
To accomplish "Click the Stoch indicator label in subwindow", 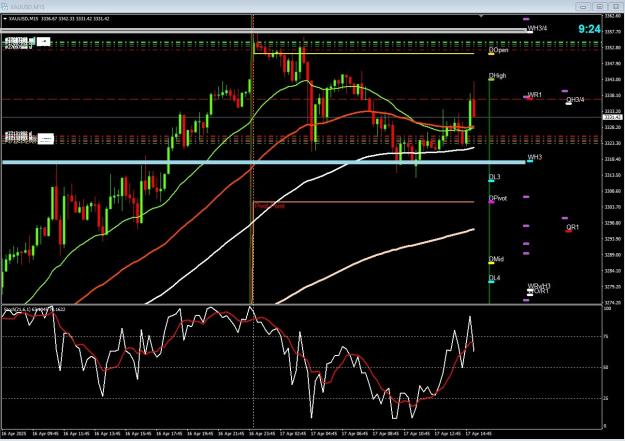I will point(34,309).
